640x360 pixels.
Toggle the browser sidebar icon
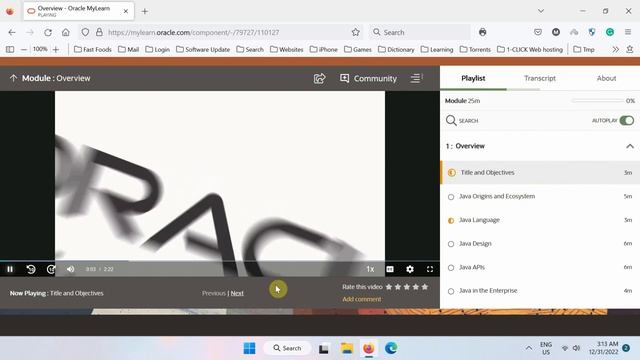pyautogui.click(x=10, y=49)
